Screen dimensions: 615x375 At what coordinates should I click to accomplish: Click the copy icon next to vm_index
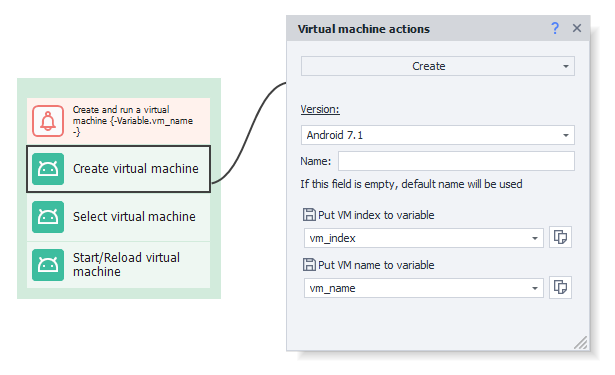coord(560,237)
